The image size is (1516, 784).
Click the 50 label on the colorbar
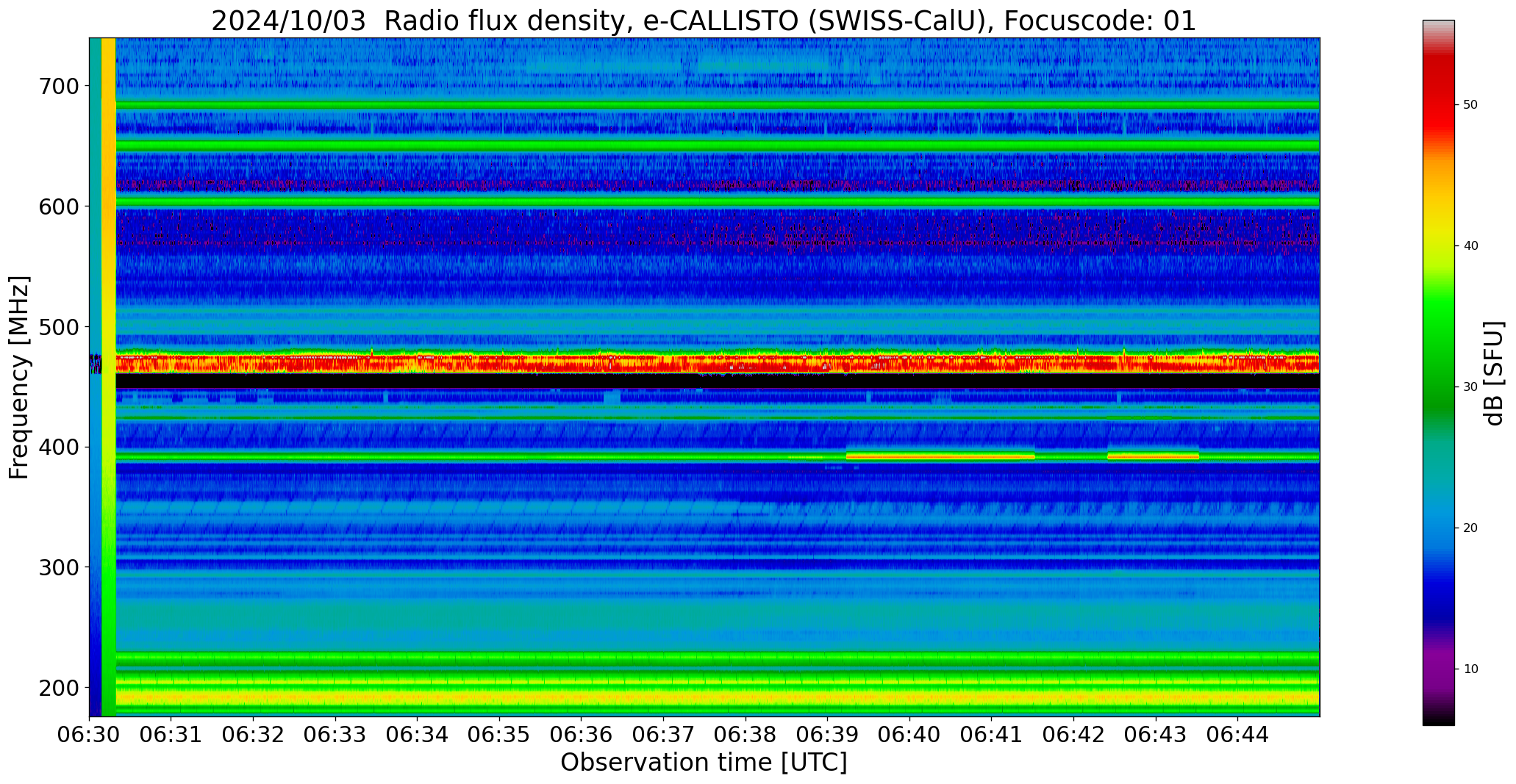(1470, 105)
